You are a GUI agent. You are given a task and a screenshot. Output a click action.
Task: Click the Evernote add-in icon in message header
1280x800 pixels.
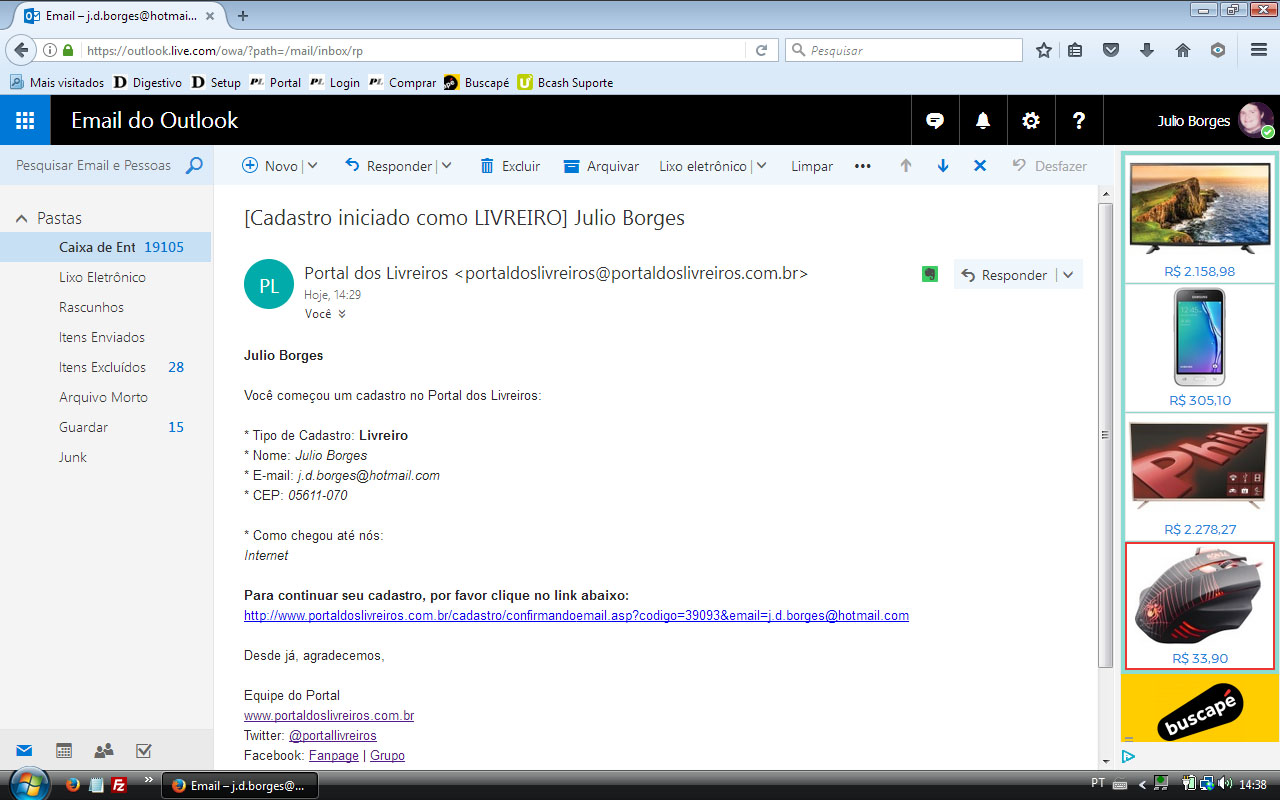[930, 274]
